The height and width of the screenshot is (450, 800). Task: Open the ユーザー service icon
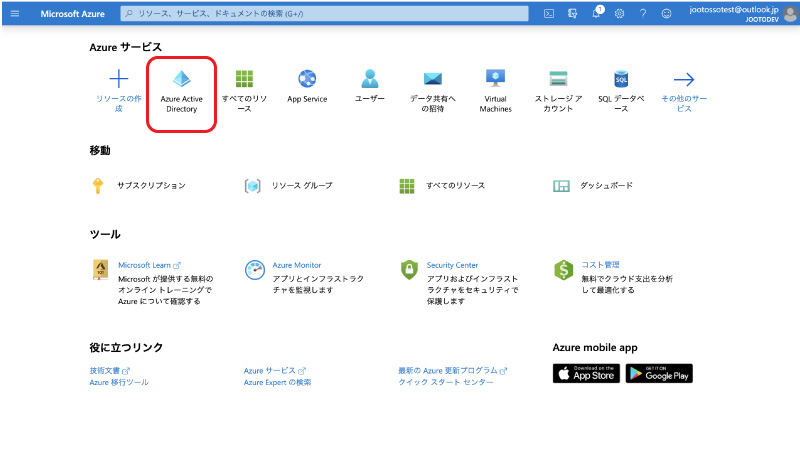[x=370, y=79]
